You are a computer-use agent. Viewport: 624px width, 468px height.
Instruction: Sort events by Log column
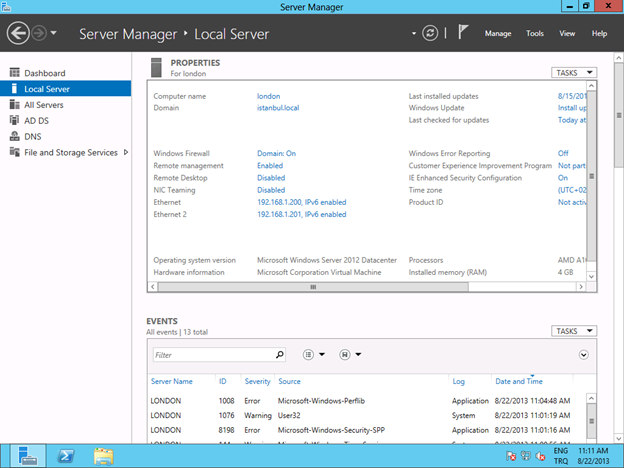458,381
